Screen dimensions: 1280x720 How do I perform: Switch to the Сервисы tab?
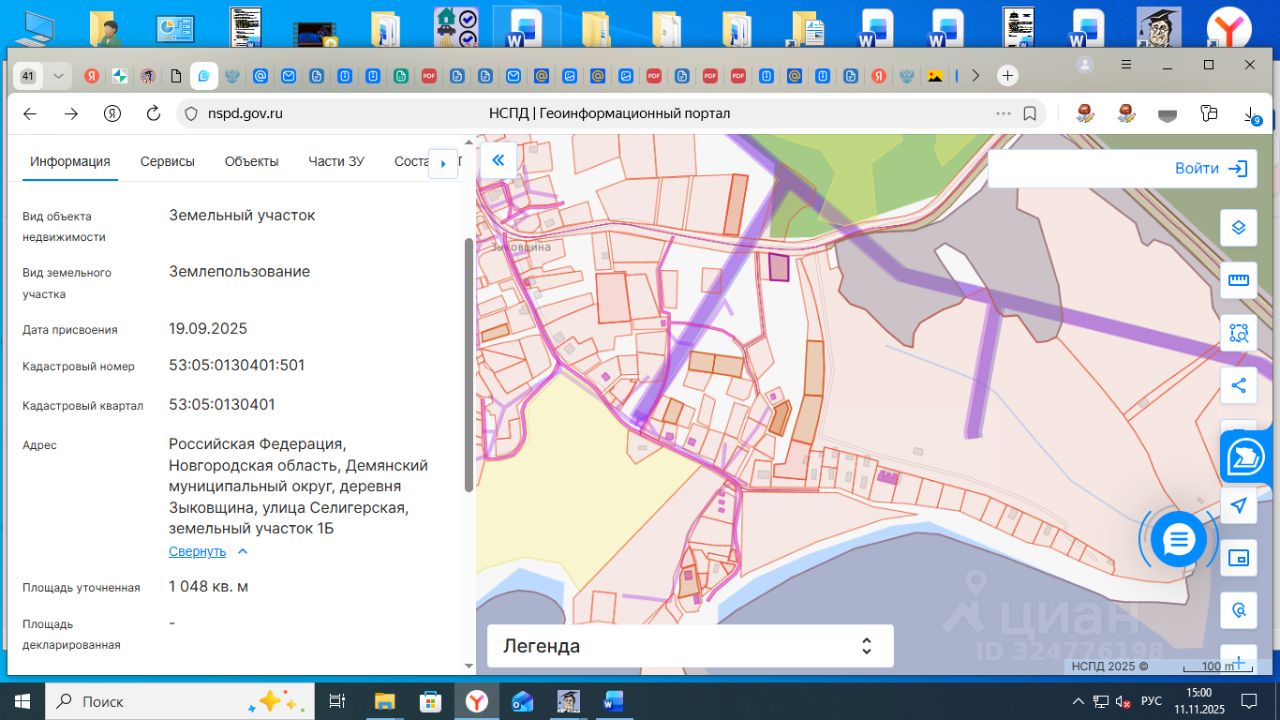click(167, 162)
